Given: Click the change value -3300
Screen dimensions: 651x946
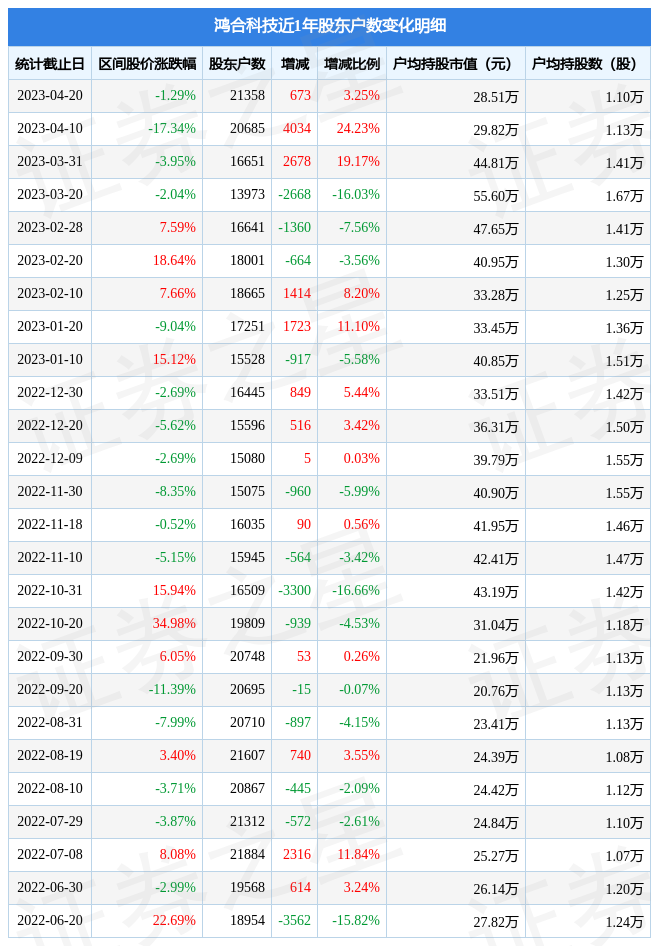Looking at the screenshot, I should pos(294,590).
